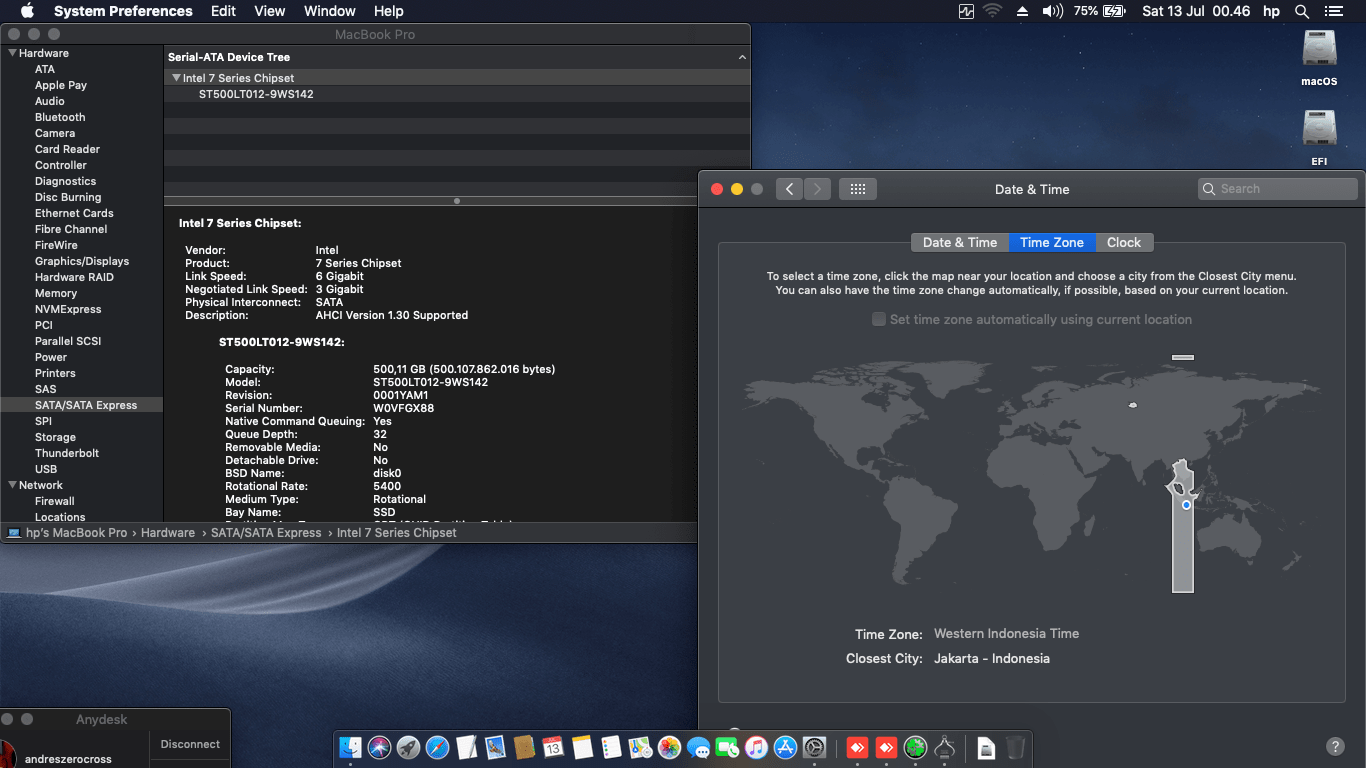Select Thunderbolt in the hardware list
This screenshot has width=1366, height=768.
tap(67, 453)
